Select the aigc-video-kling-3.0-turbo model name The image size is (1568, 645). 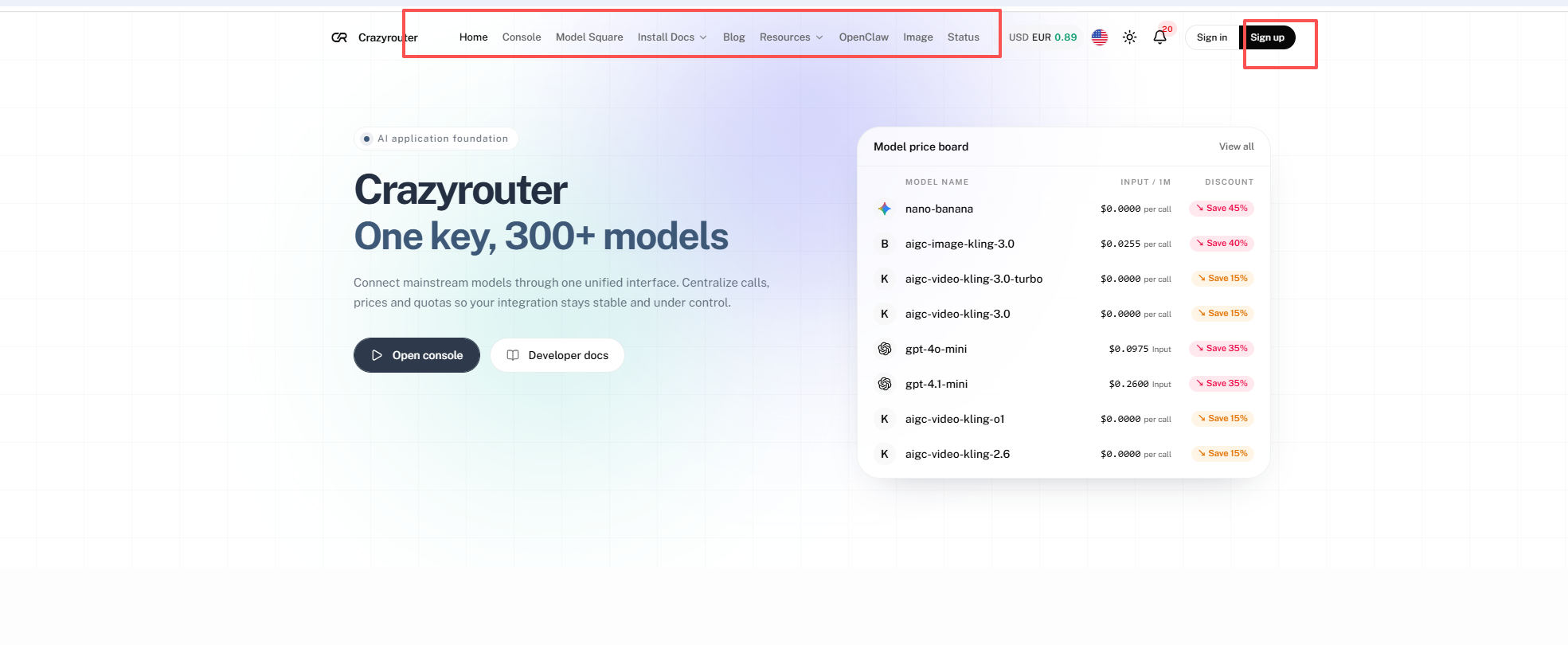(974, 279)
